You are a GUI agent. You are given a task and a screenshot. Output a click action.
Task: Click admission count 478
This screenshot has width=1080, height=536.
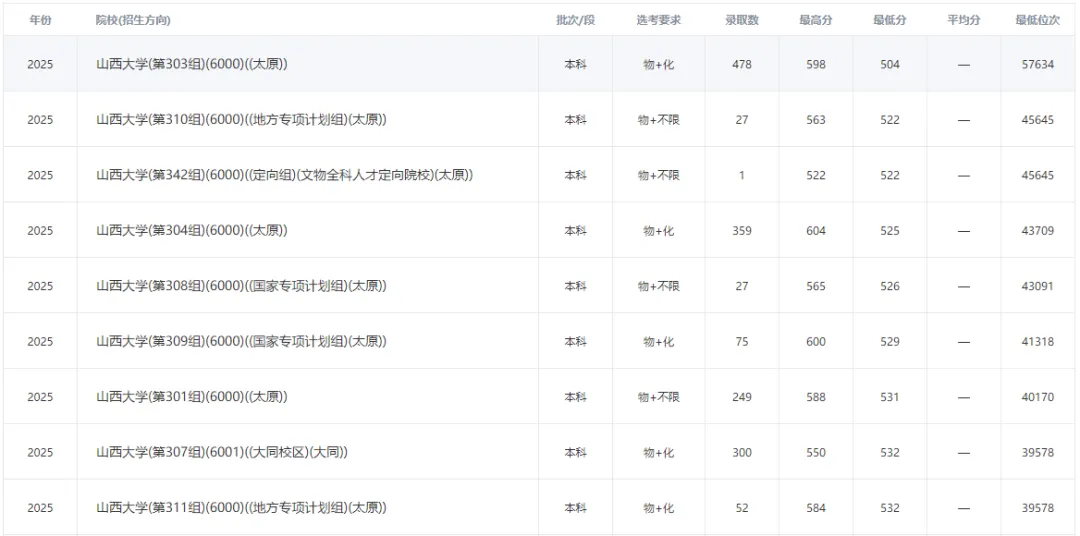pos(742,64)
